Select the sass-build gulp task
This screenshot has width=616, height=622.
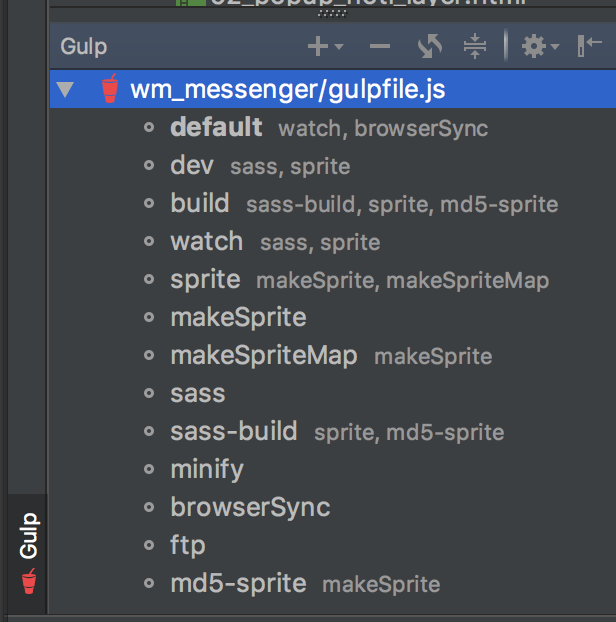coord(234,431)
